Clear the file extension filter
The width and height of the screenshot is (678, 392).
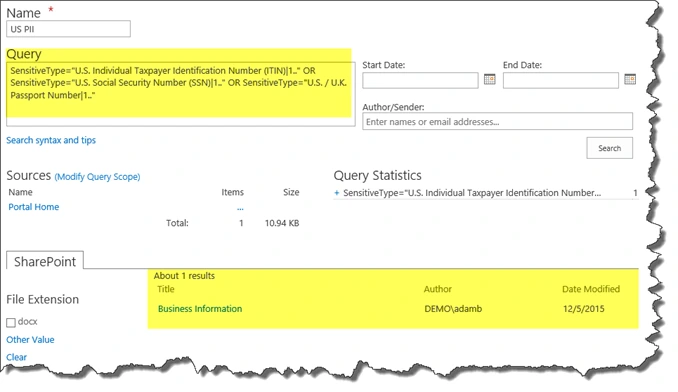(16, 357)
